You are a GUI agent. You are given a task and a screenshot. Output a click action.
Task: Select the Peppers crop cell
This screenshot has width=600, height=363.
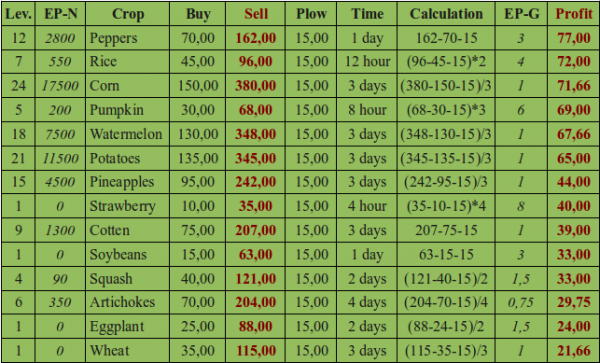[x=127, y=38]
